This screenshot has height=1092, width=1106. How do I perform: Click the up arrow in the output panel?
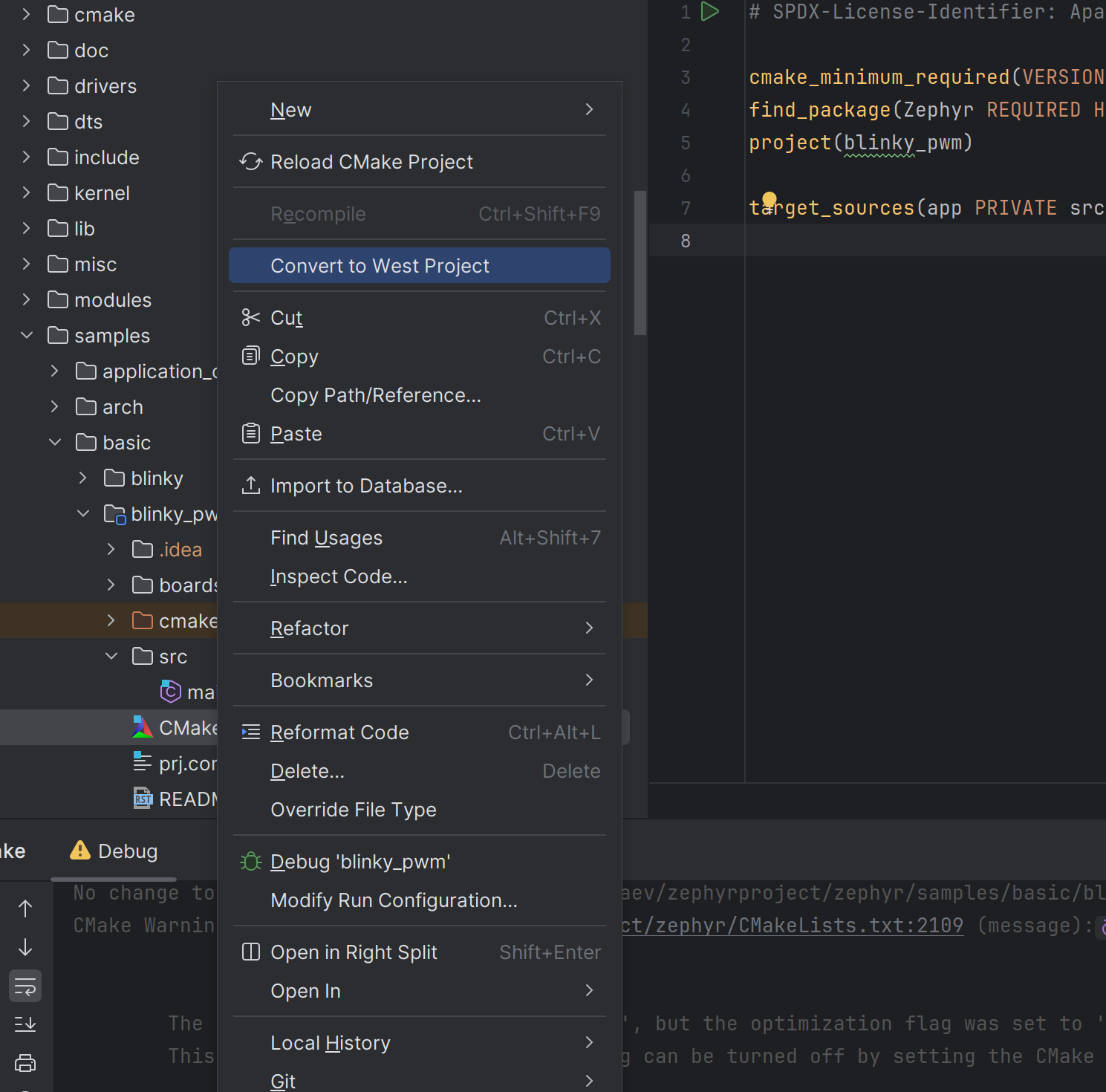pos(25,909)
